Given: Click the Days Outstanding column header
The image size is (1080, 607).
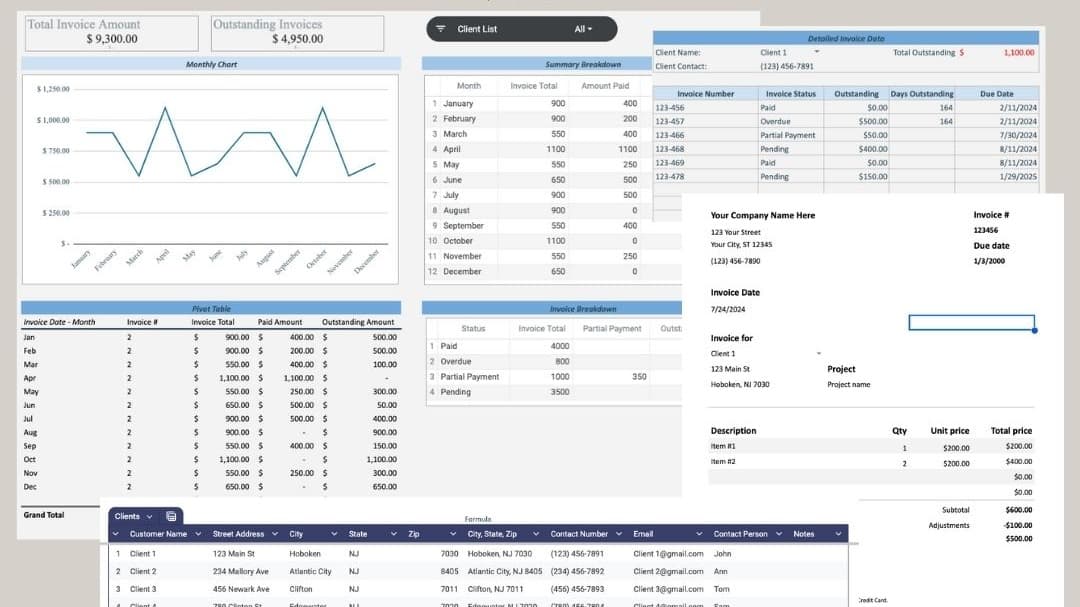Looking at the screenshot, I should 922,94.
